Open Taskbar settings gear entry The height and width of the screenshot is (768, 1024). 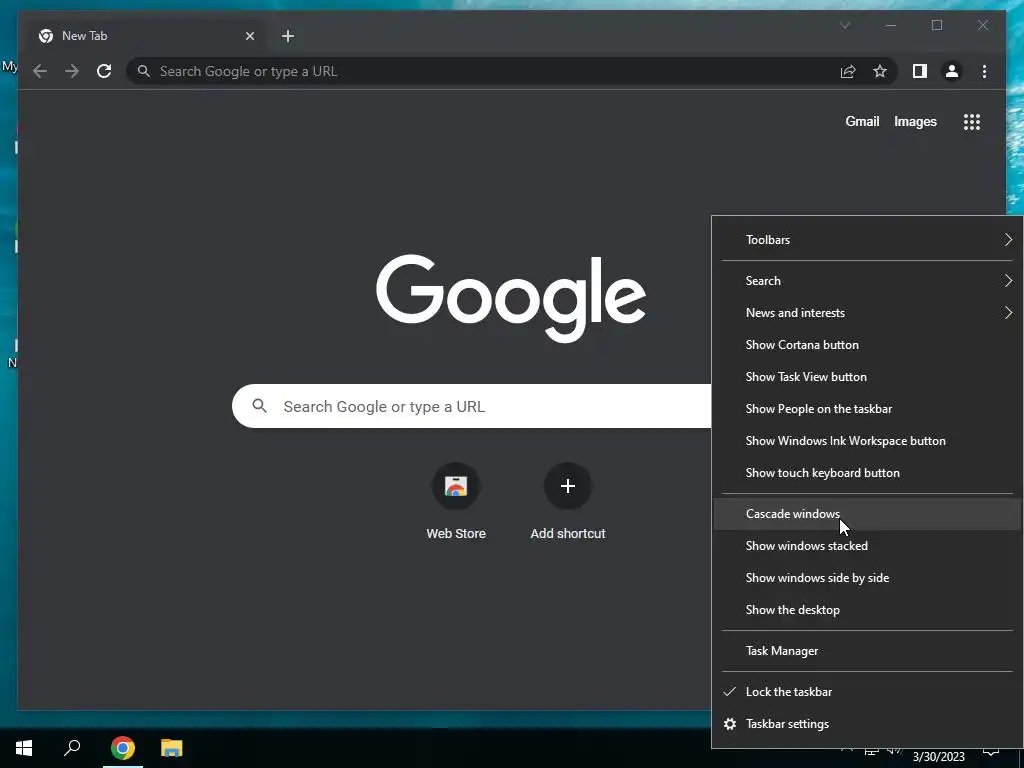click(x=867, y=724)
